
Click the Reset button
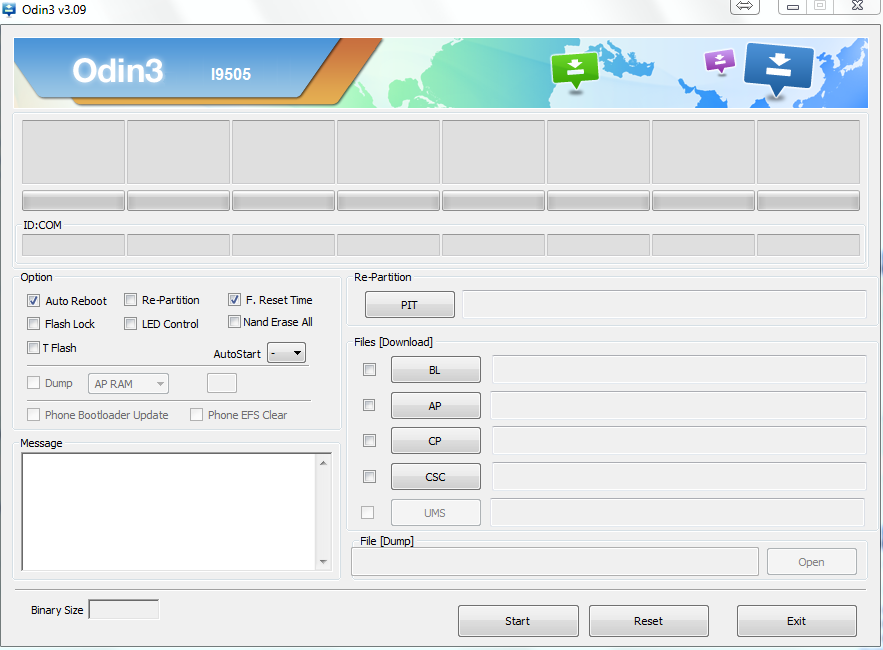(x=649, y=621)
